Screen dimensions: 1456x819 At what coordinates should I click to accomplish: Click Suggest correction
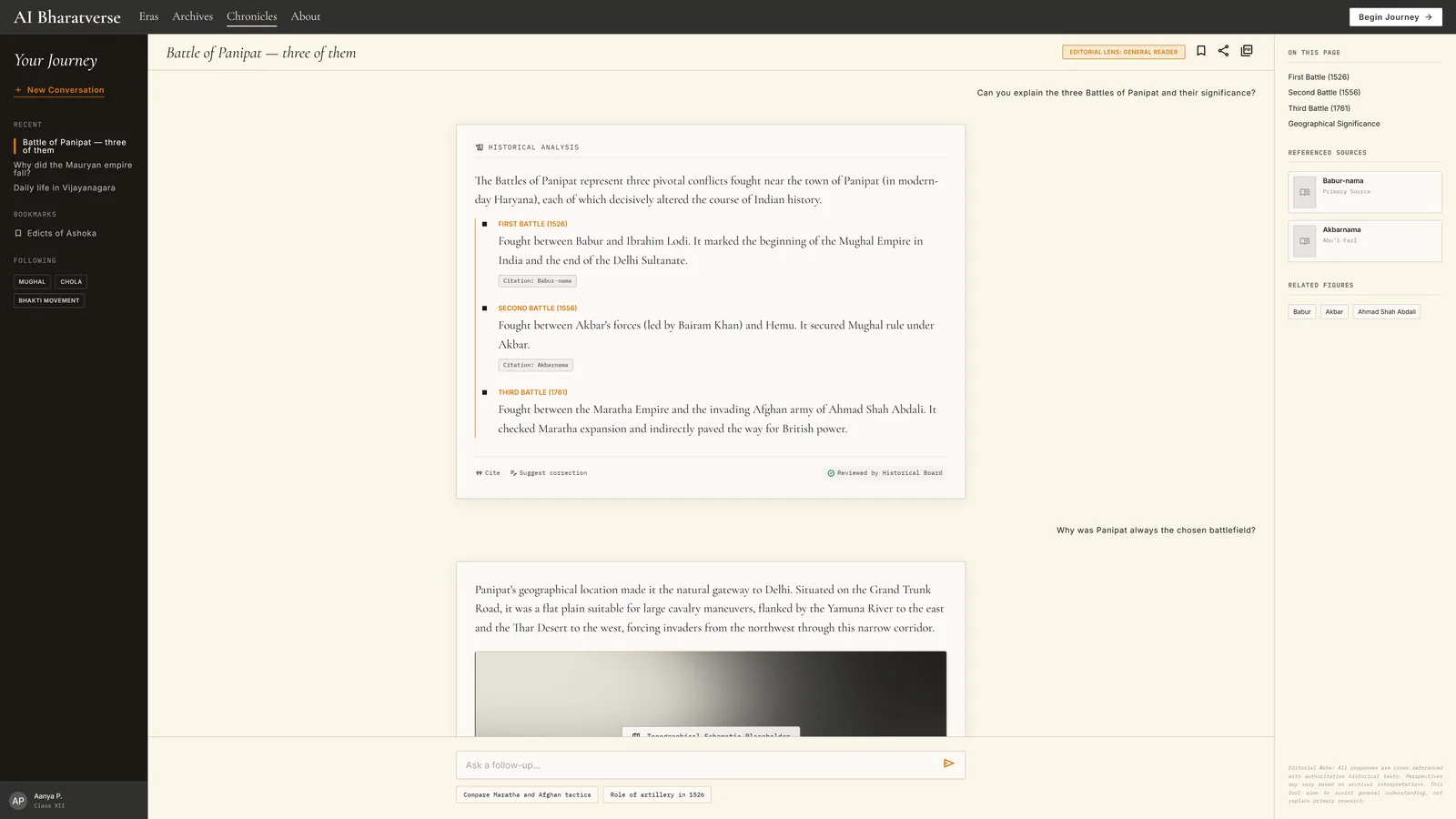point(549,473)
